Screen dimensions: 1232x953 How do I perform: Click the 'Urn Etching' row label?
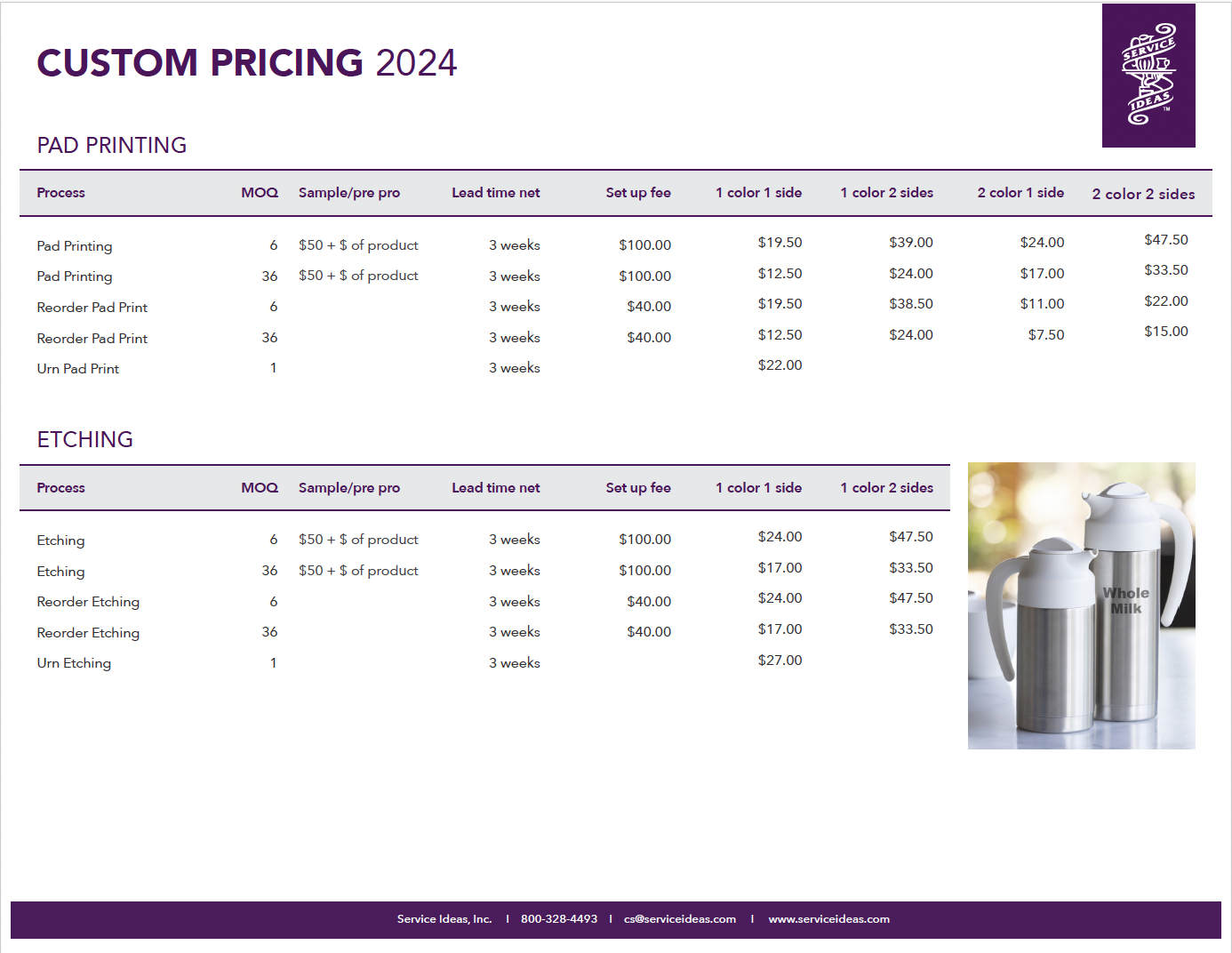74,663
